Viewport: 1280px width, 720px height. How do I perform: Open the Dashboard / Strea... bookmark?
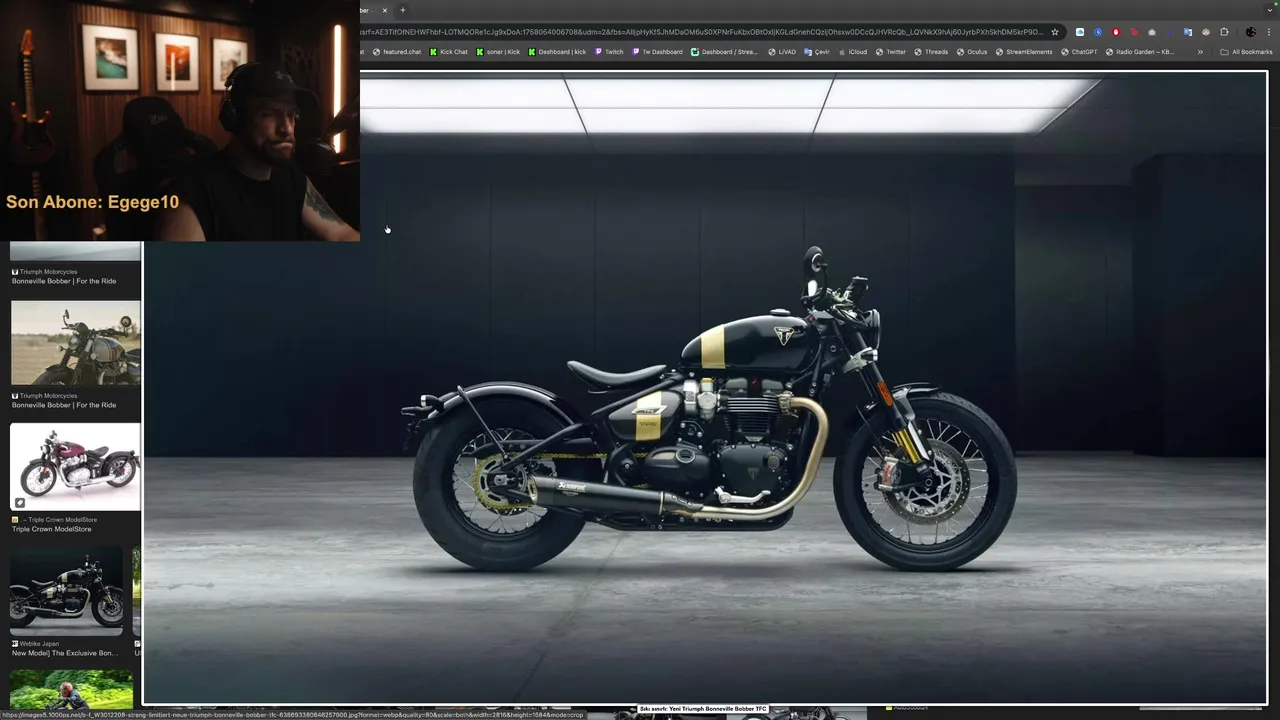pos(724,52)
